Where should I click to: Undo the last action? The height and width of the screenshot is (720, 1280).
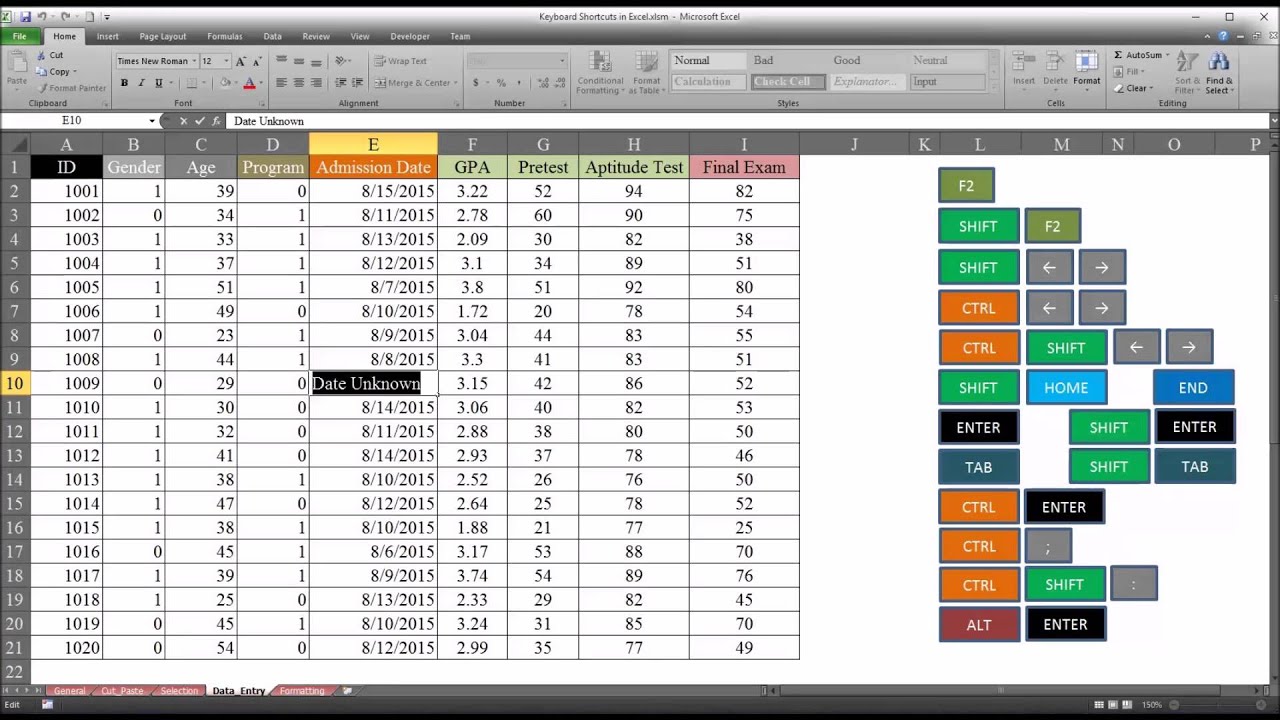[41, 17]
